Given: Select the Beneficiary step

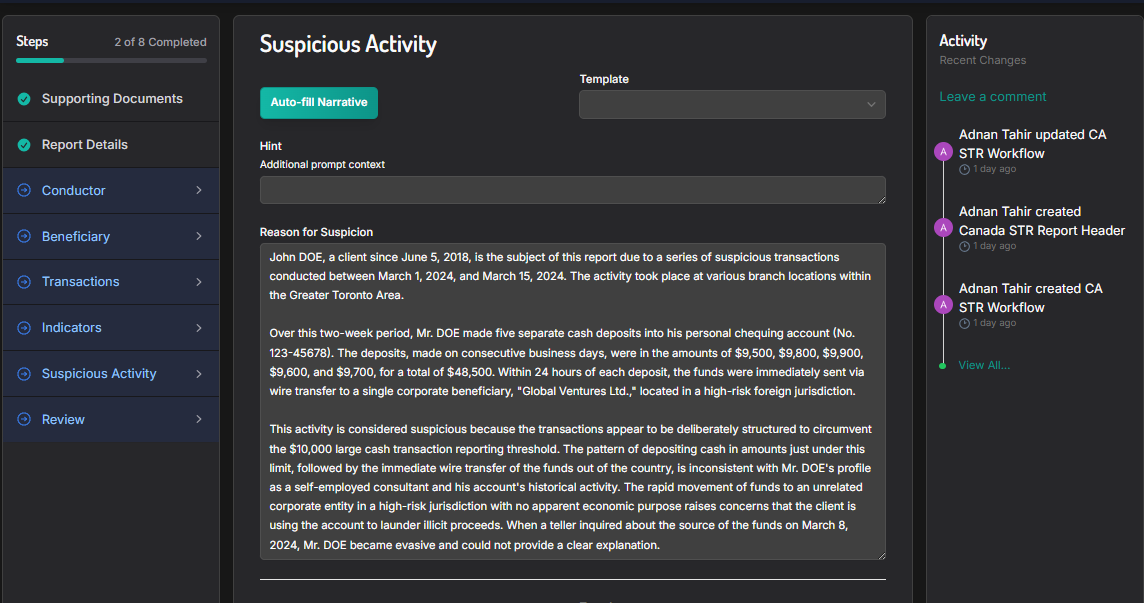Looking at the screenshot, I should tap(76, 237).
